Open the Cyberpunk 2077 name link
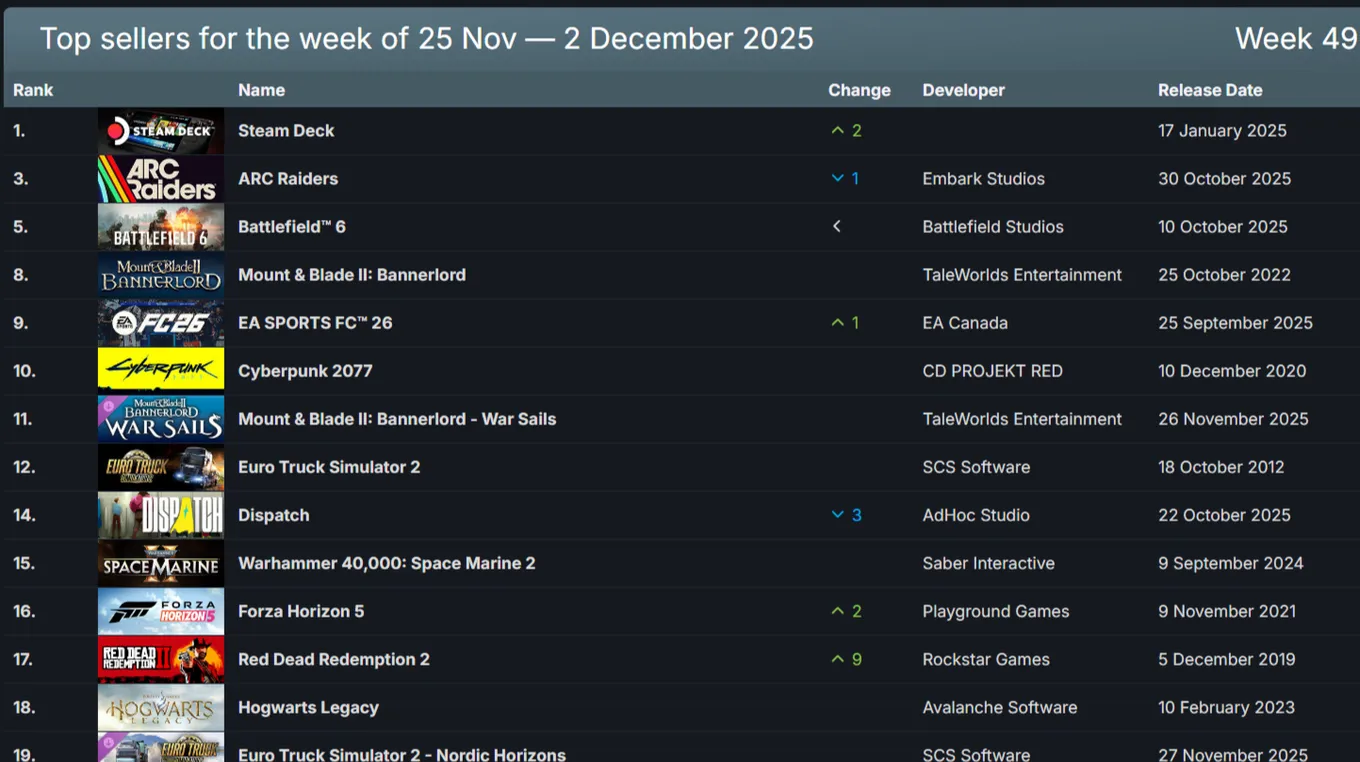Image resolution: width=1360 pixels, height=762 pixels. [305, 371]
